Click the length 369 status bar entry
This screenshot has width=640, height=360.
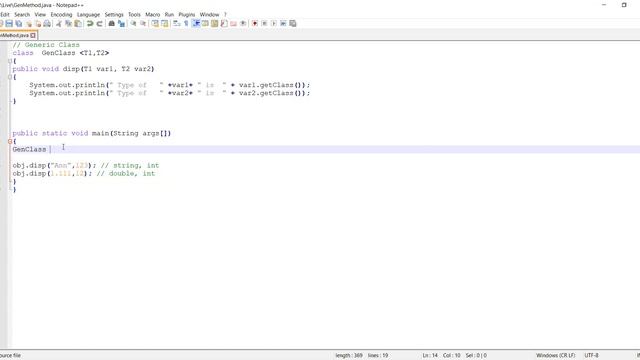point(349,356)
